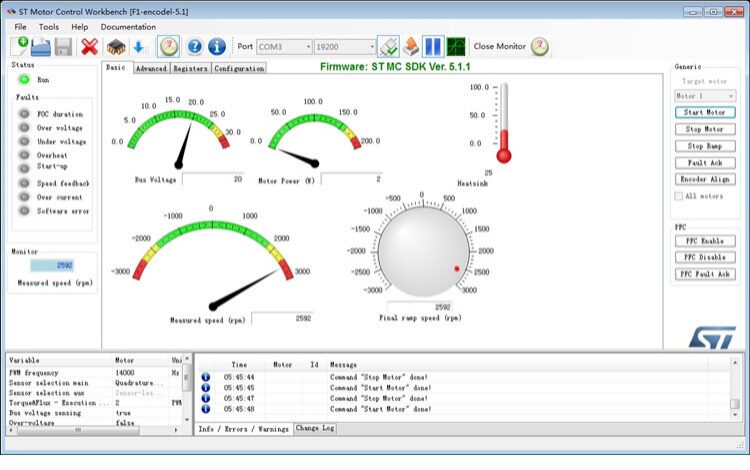750x470 pixels.
Task: Click info icon of the 05:45:45 message
Action: (206, 387)
